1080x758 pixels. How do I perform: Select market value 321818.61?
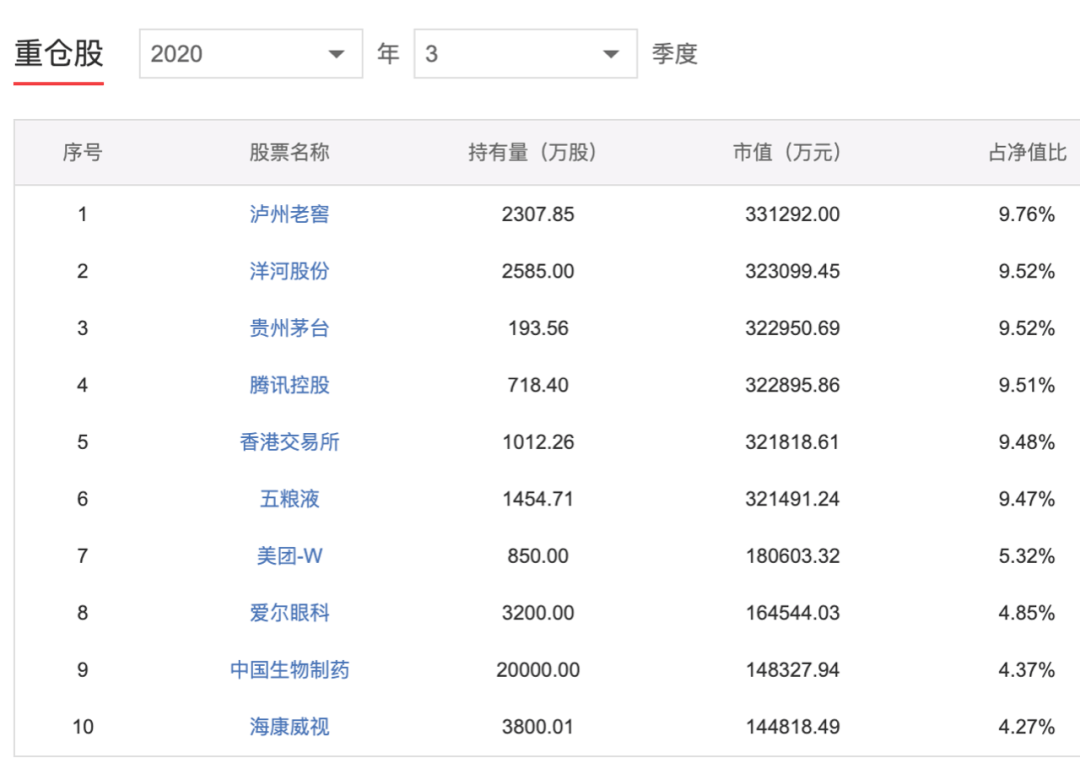(x=793, y=442)
